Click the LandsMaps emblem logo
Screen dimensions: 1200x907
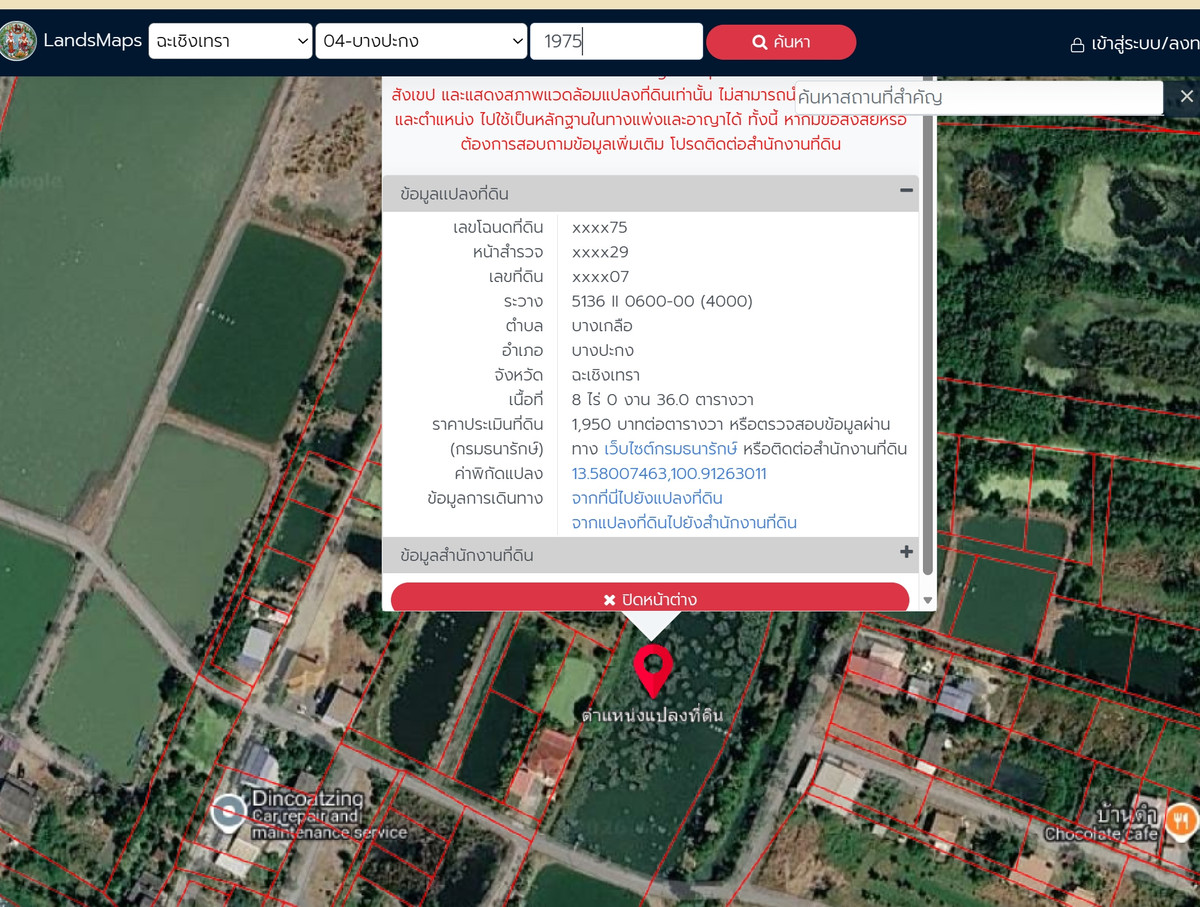[18, 41]
